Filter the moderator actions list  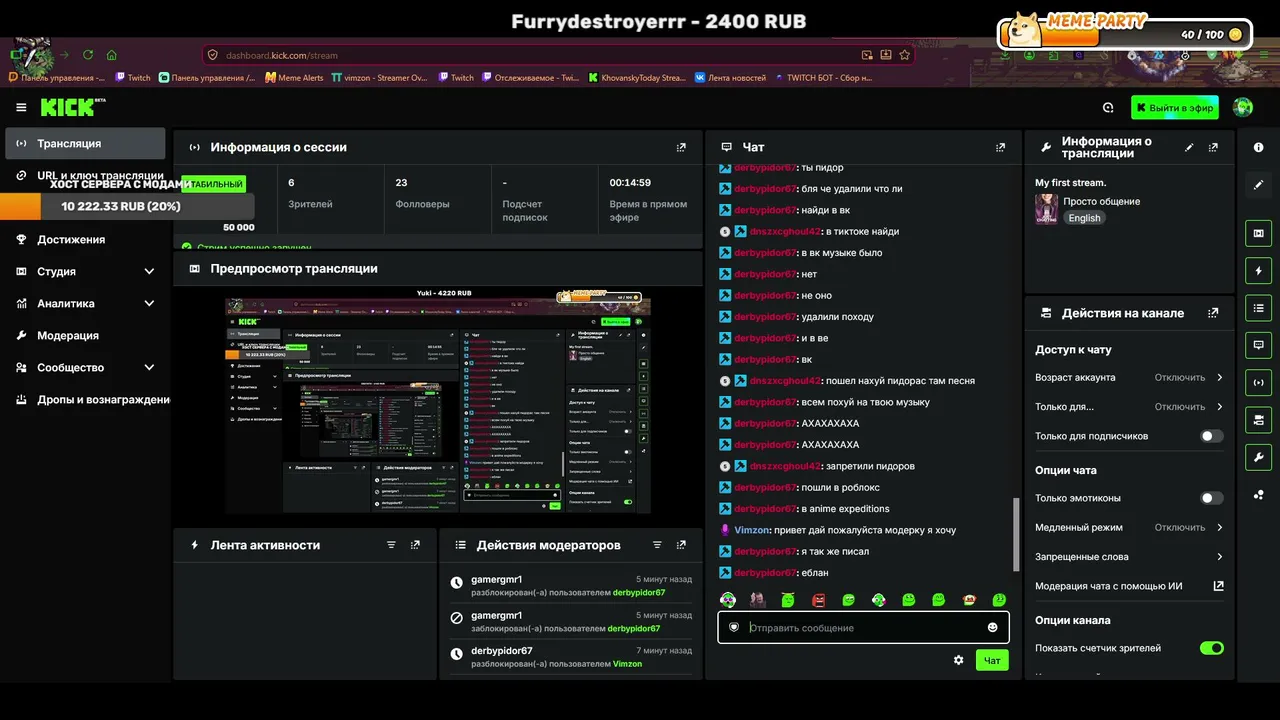coord(657,545)
